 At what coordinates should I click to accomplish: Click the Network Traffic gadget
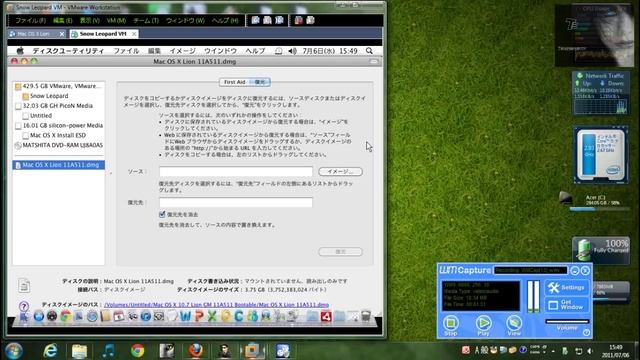pos(600,93)
